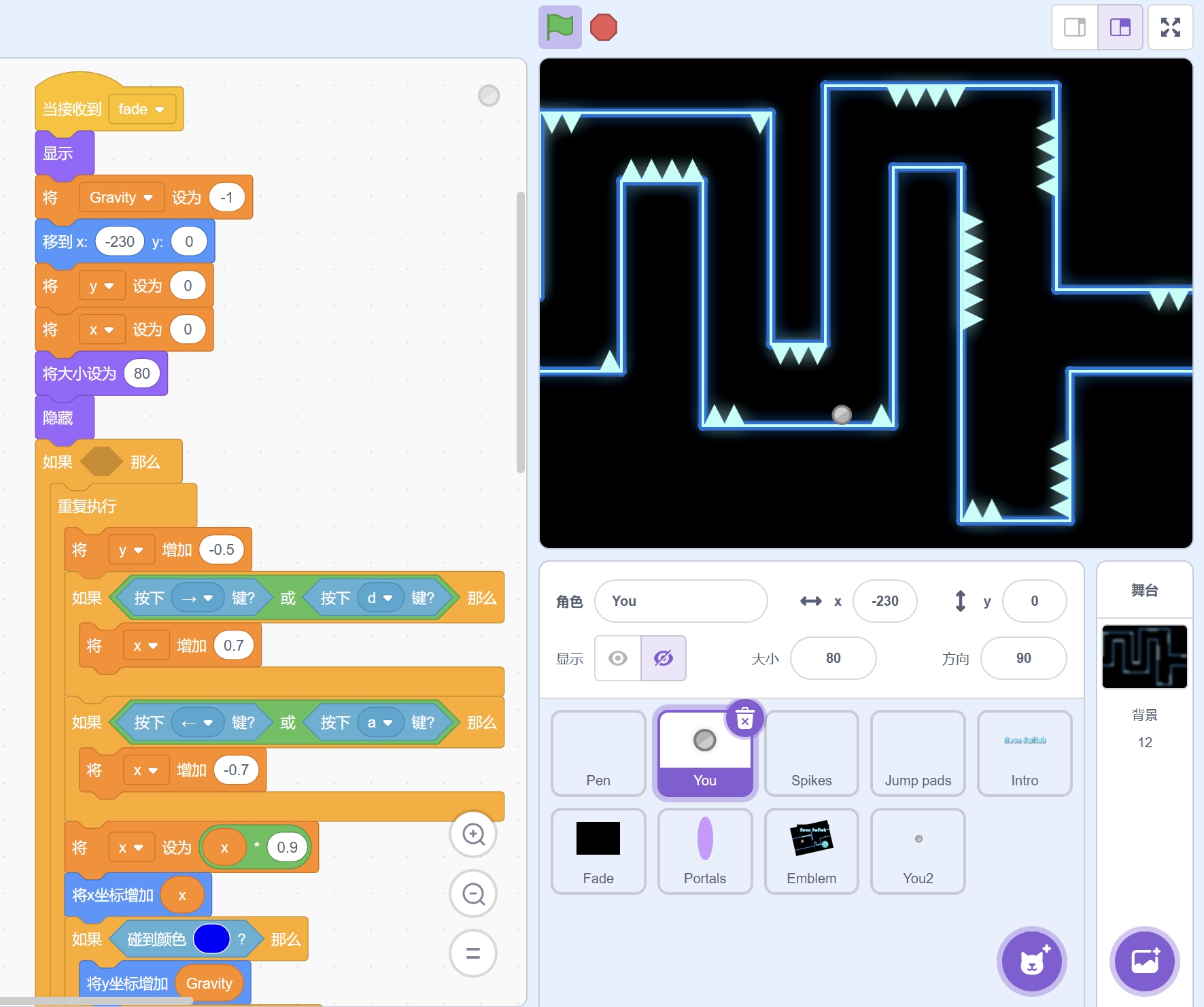Reset workspace zoom with equals icon
Image resolution: width=1204 pixels, height=1007 pixels.
tap(473, 953)
